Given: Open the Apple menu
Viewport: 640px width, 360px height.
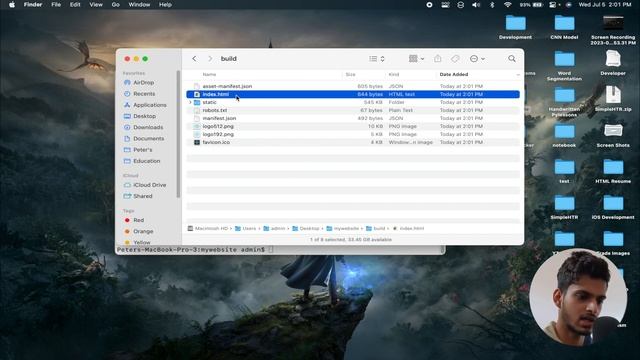Looking at the screenshot, I should click(x=12, y=5).
